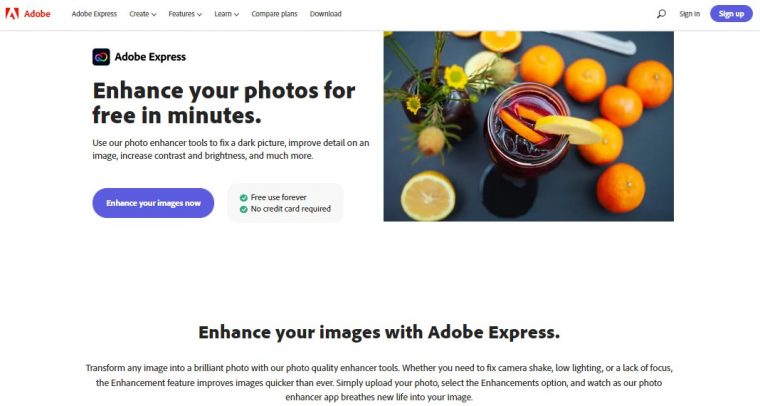
Task: Click the Adobe wordmark text
Action: [37, 14]
